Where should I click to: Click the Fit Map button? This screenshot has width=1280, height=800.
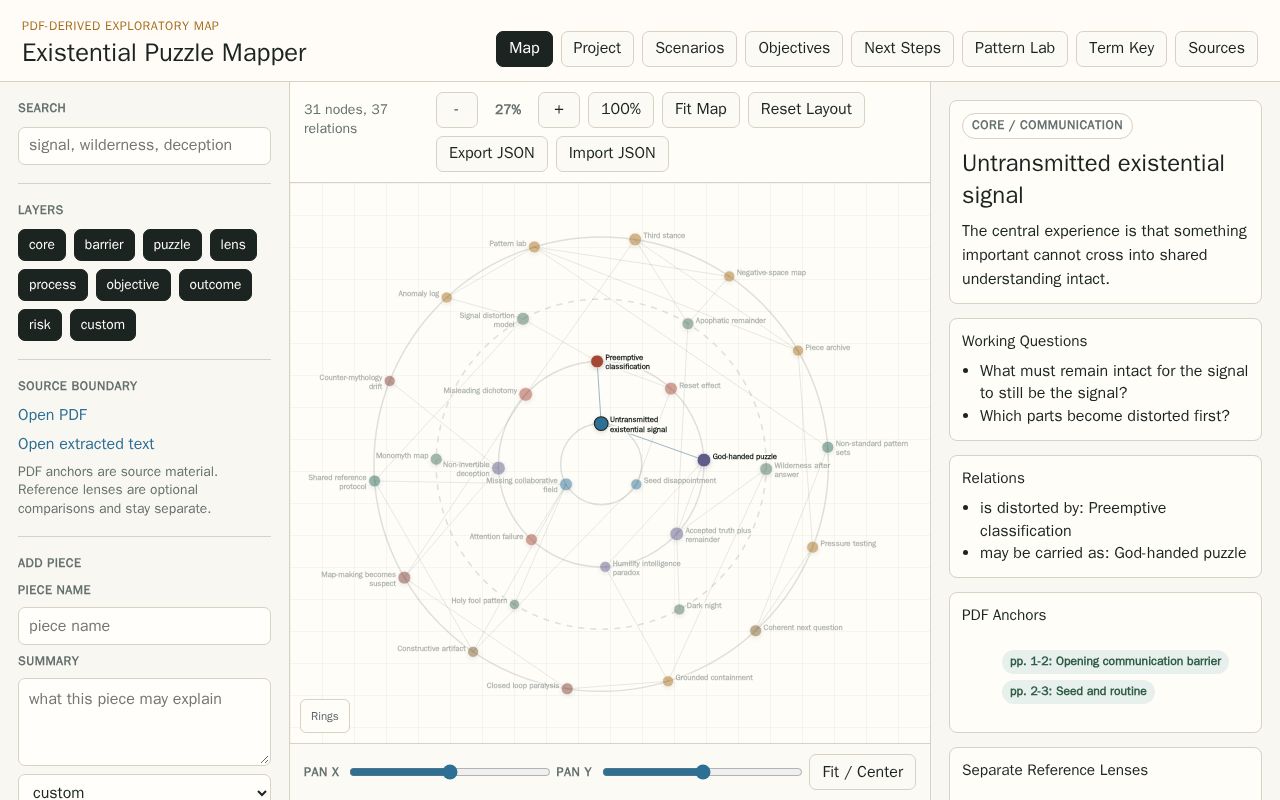tap(701, 109)
